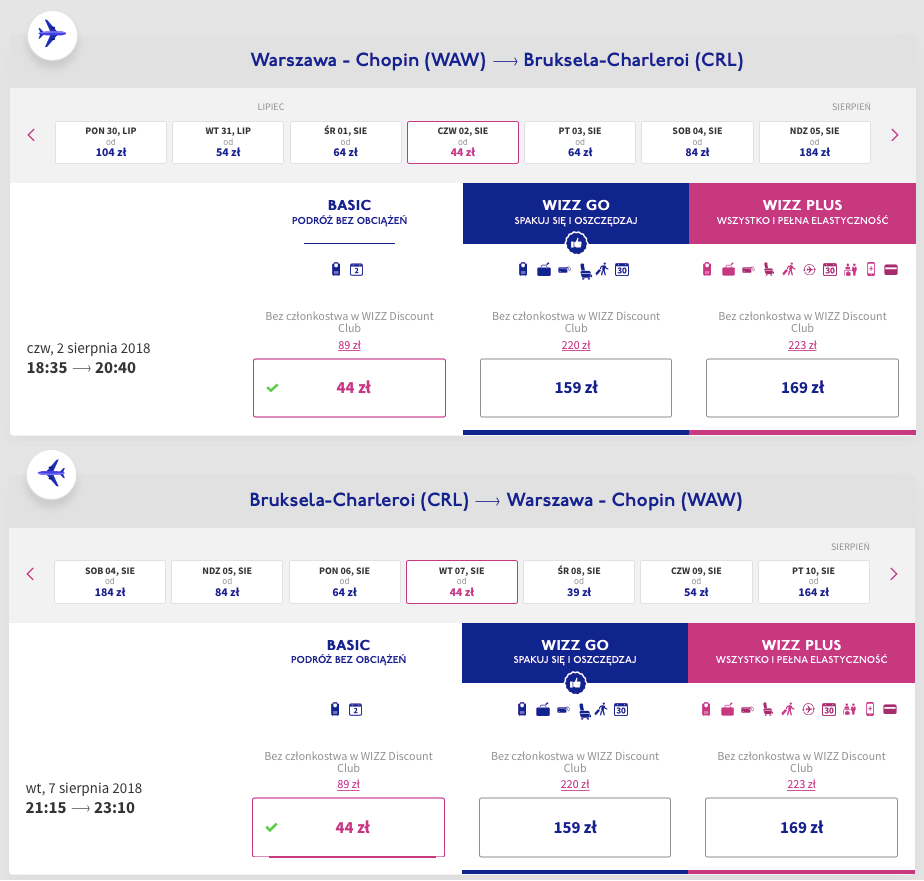The height and width of the screenshot is (881, 924).
Task: Click outbound WIZZ GO priority boarding icon
Action: pyautogui.click(x=602, y=270)
